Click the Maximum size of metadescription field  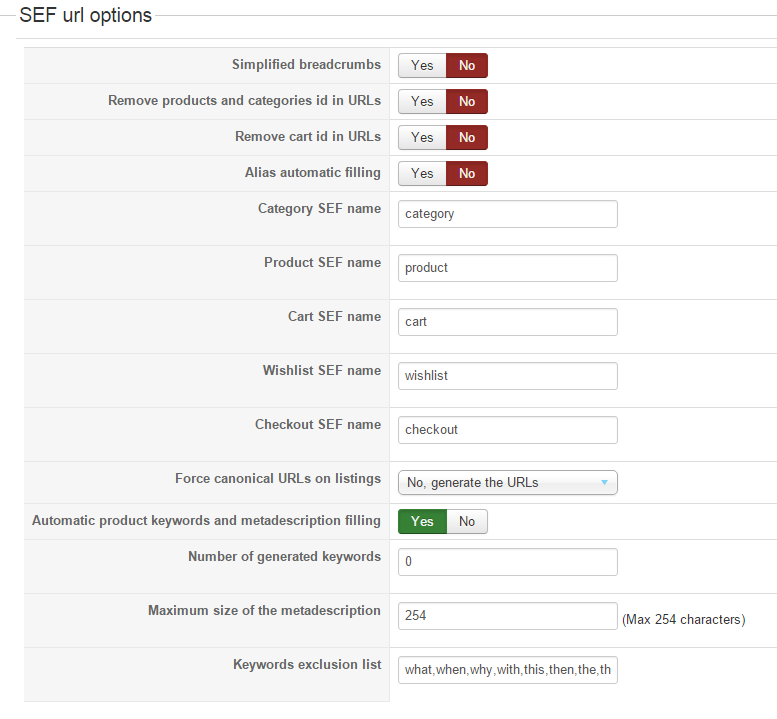pyautogui.click(x=507, y=616)
